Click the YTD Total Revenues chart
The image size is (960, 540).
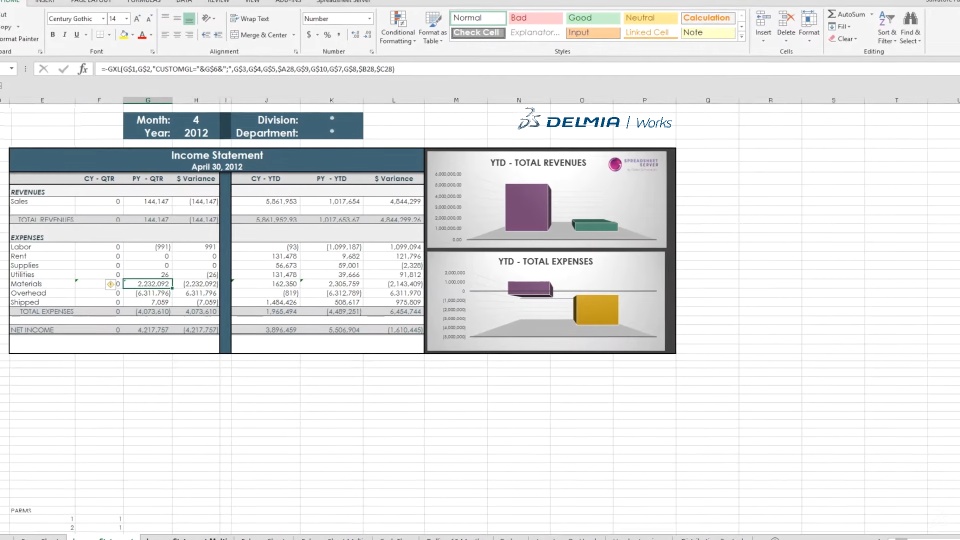pos(546,200)
